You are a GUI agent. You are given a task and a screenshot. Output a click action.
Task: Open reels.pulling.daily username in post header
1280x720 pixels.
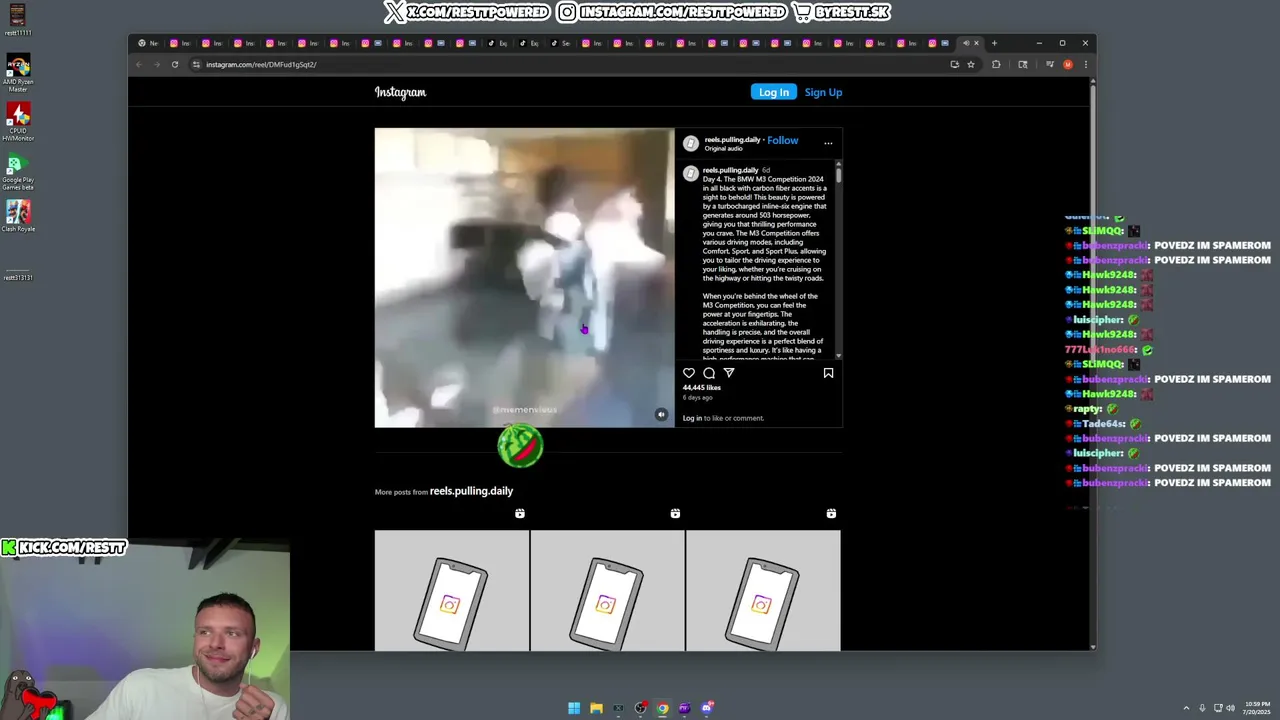[x=732, y=140]
